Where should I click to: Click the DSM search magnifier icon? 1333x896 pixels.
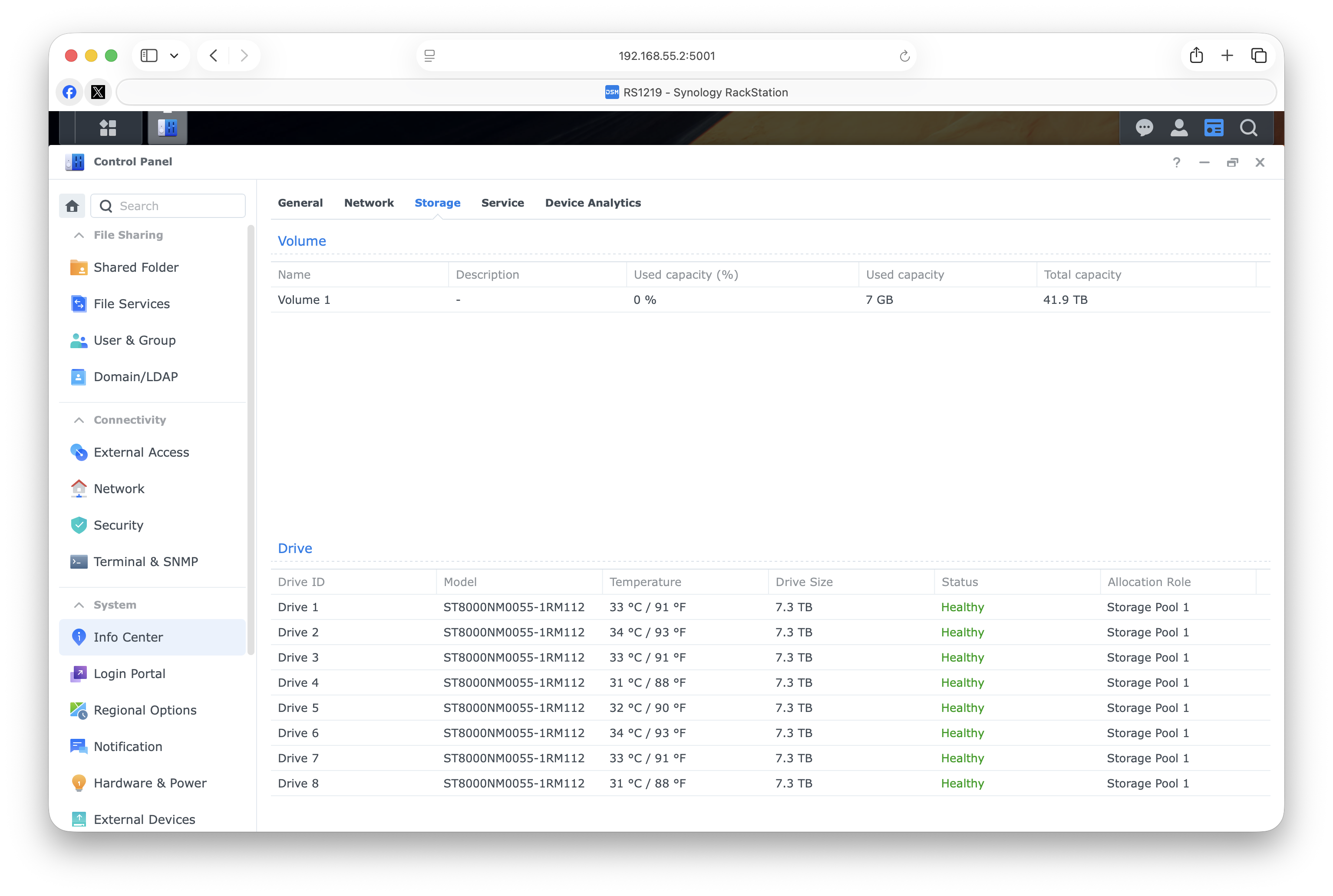pos(1248,128)
